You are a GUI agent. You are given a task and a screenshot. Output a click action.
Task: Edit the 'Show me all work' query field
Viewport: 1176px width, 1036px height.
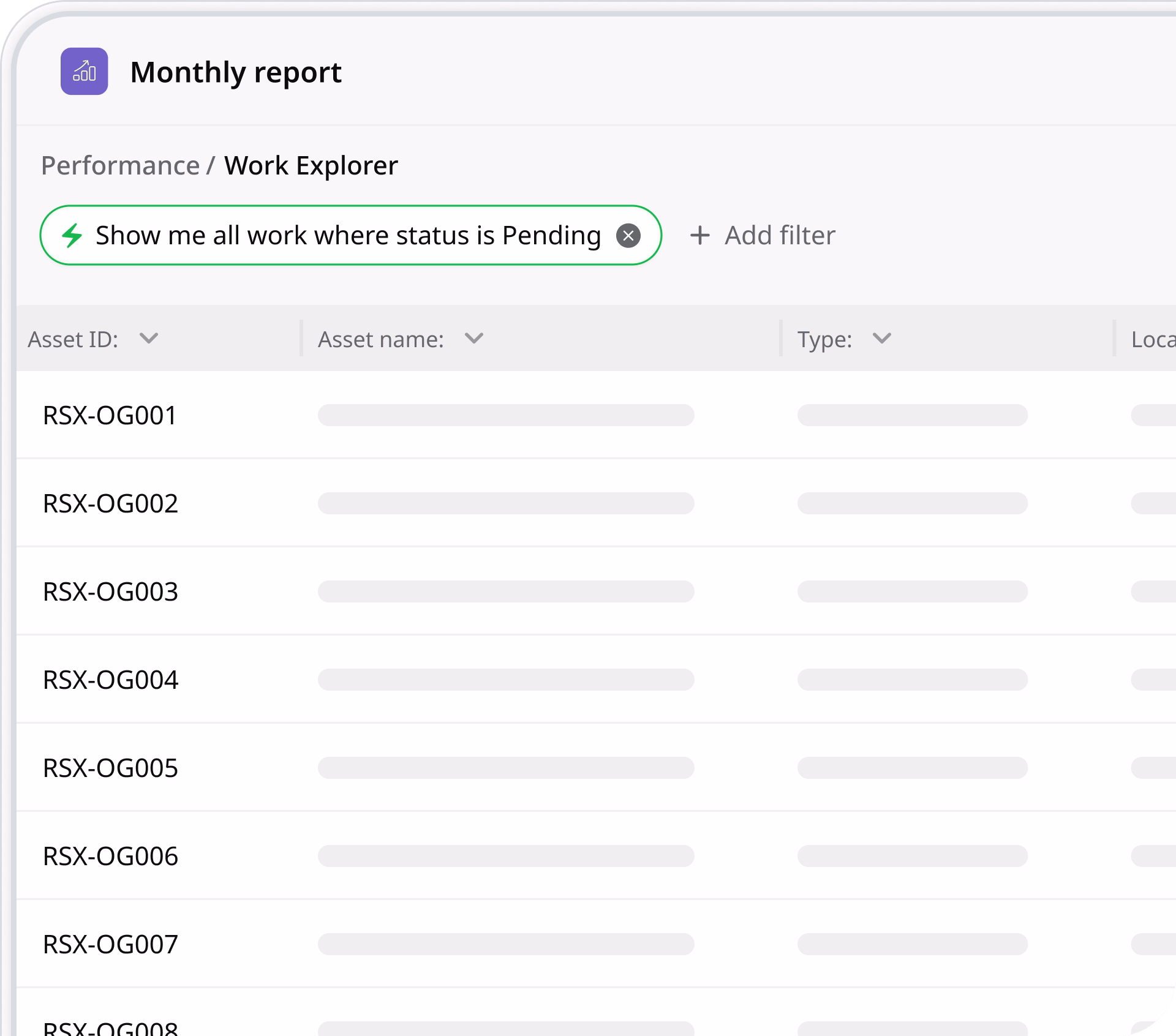pyautogui.click(x=348, y=236)
